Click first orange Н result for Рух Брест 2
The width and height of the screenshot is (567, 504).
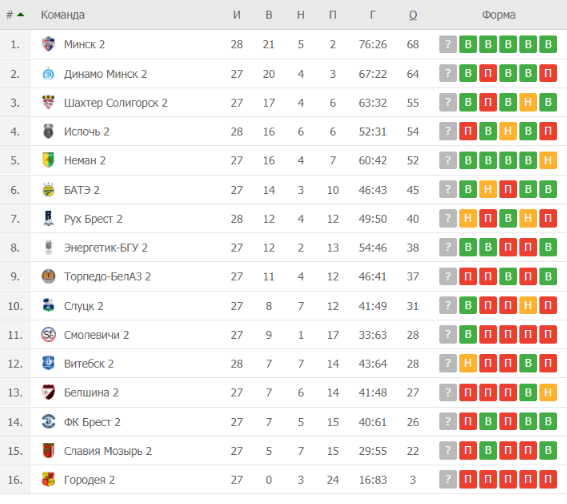[468, 218]
